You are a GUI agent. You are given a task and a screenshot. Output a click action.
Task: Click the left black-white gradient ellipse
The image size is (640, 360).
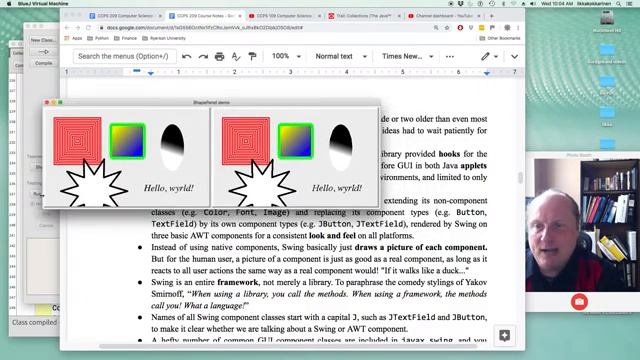pyautogui.click(x=172, y=147)
